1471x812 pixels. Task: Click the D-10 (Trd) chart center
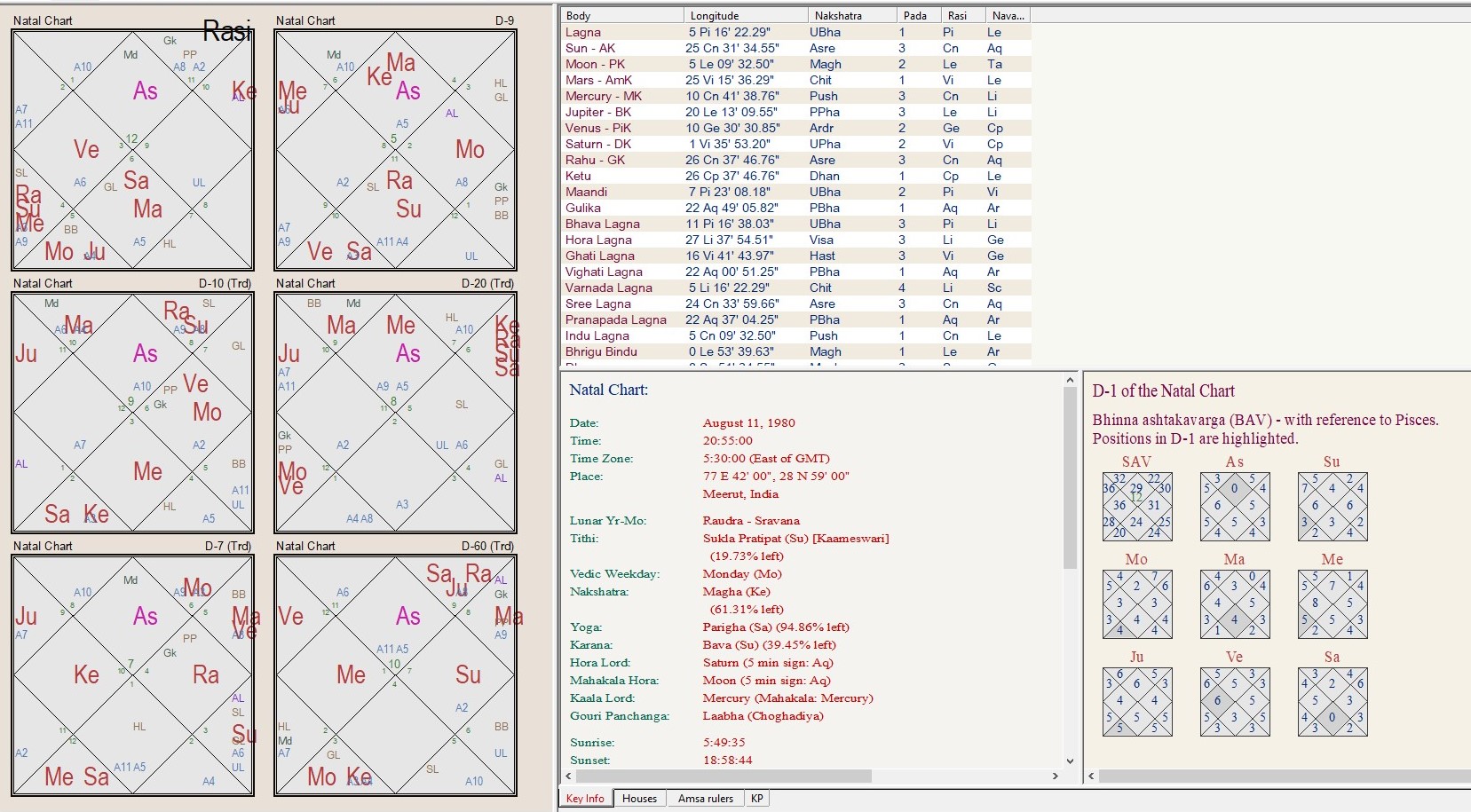pos(132,413)
